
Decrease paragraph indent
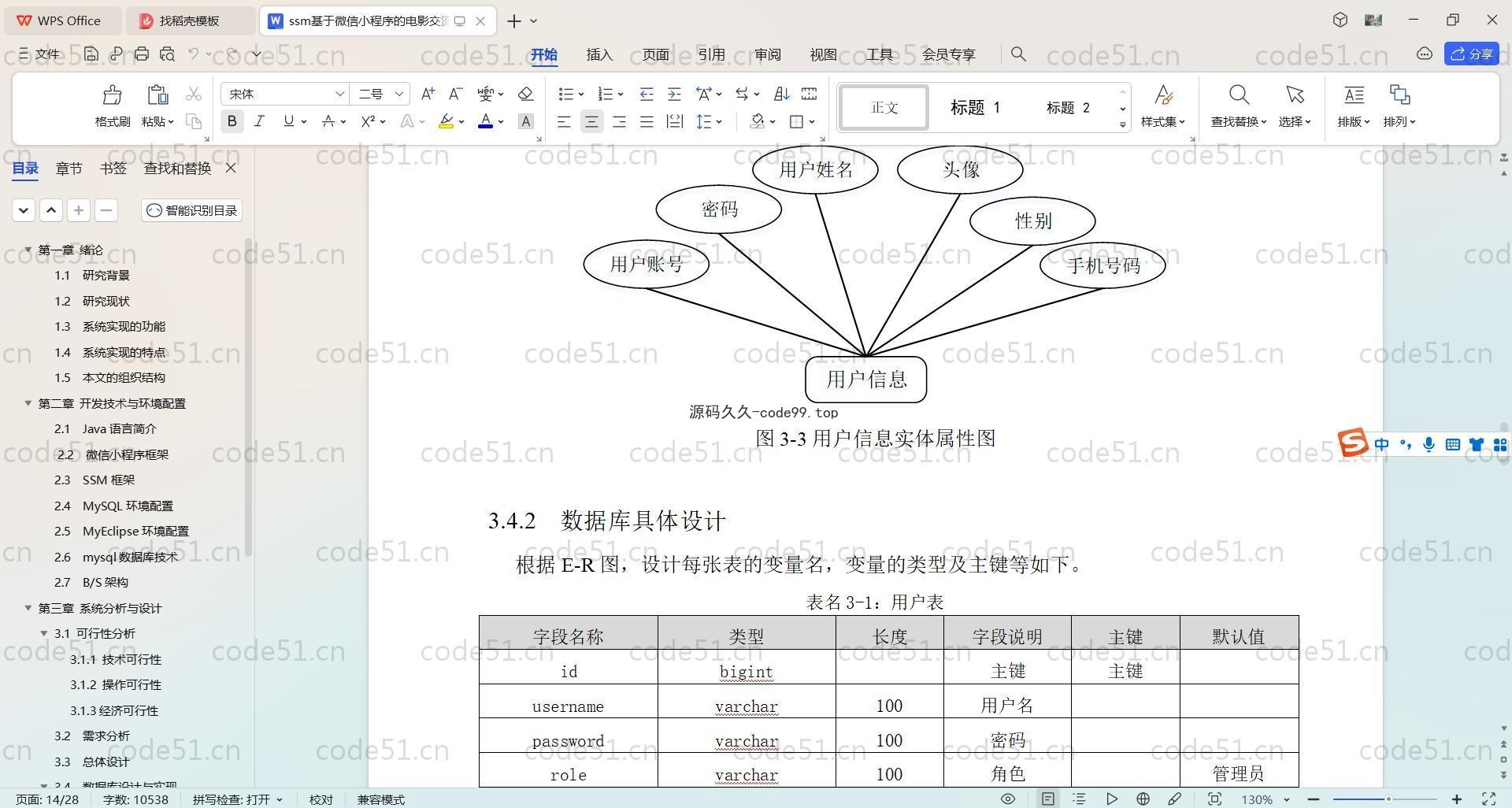coord(647,94)
